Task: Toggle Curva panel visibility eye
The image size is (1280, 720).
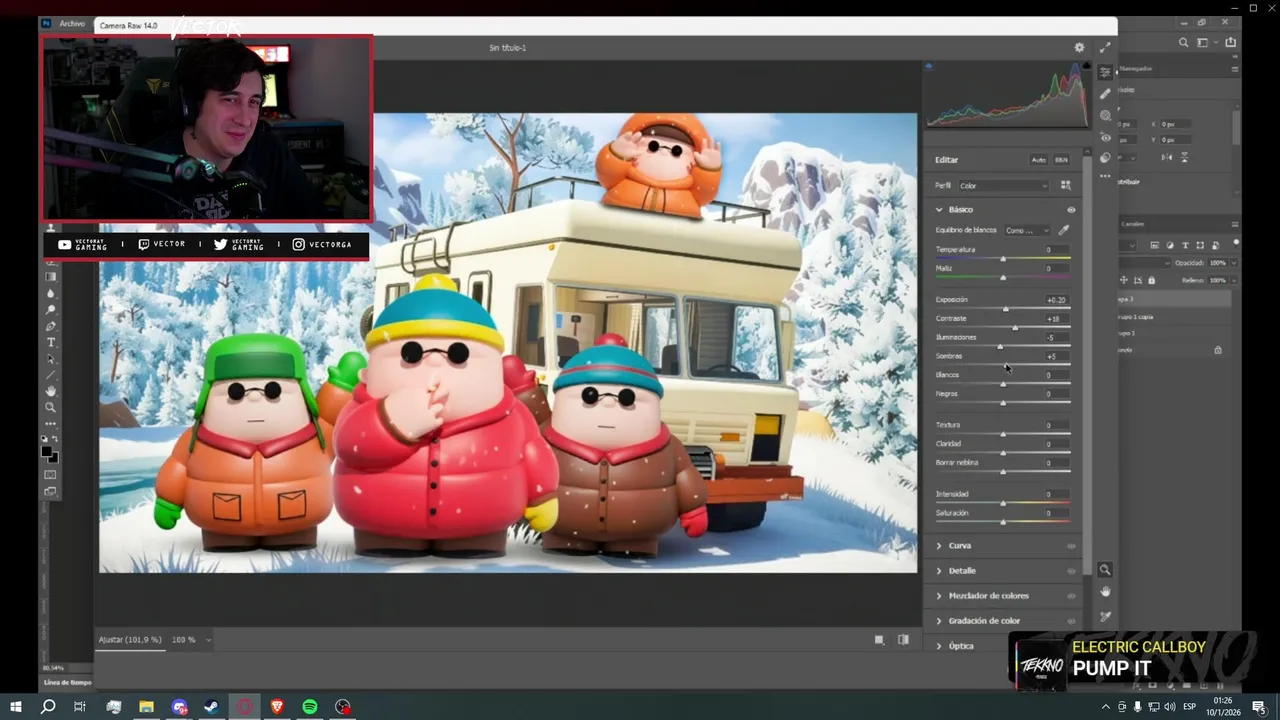Action: tap(1071, 546)
